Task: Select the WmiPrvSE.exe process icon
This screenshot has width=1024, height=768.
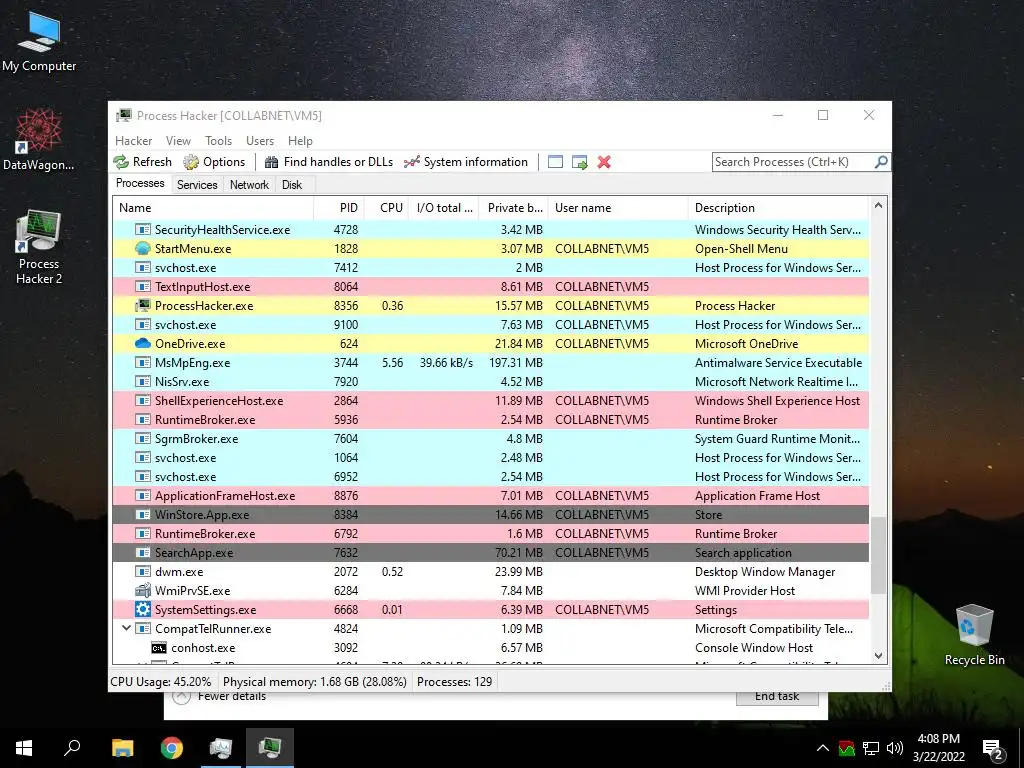Action: [142, 590]
